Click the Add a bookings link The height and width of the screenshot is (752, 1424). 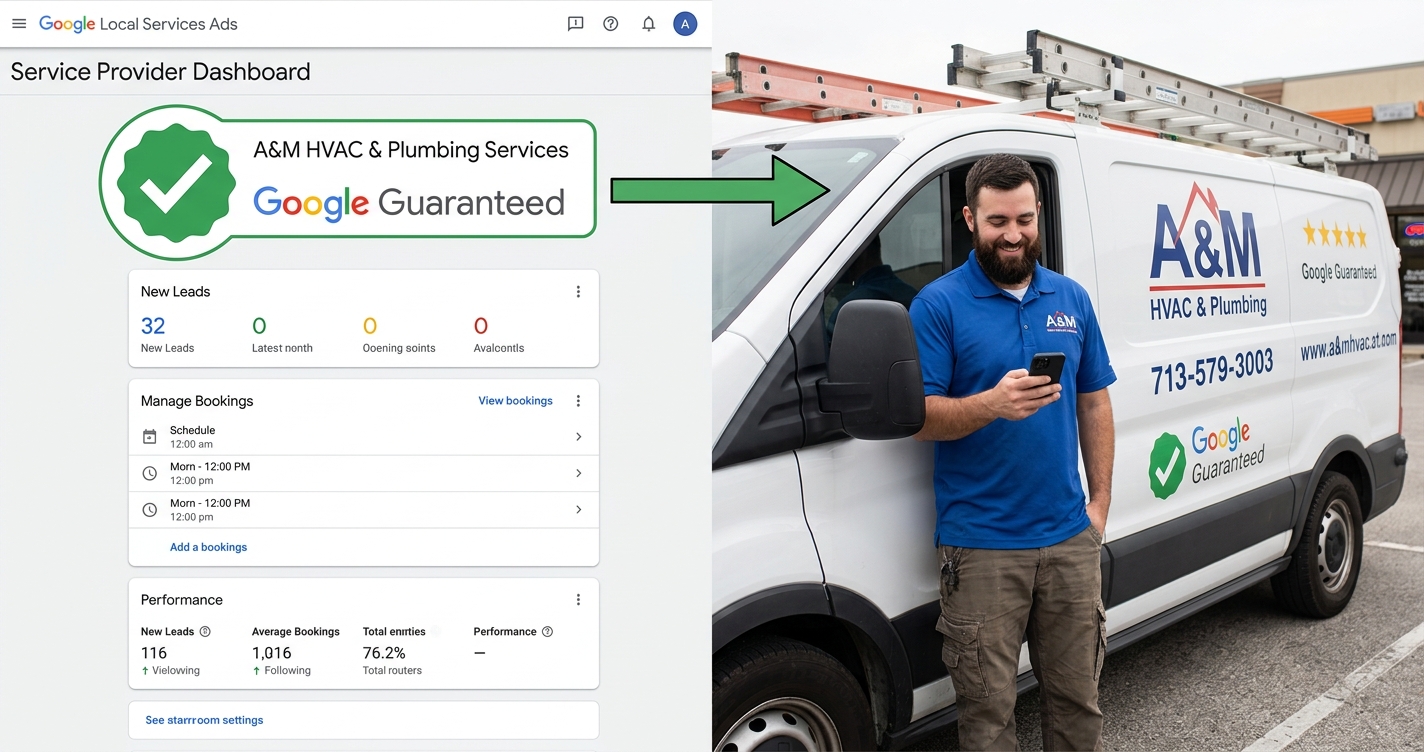click(208, 547)
